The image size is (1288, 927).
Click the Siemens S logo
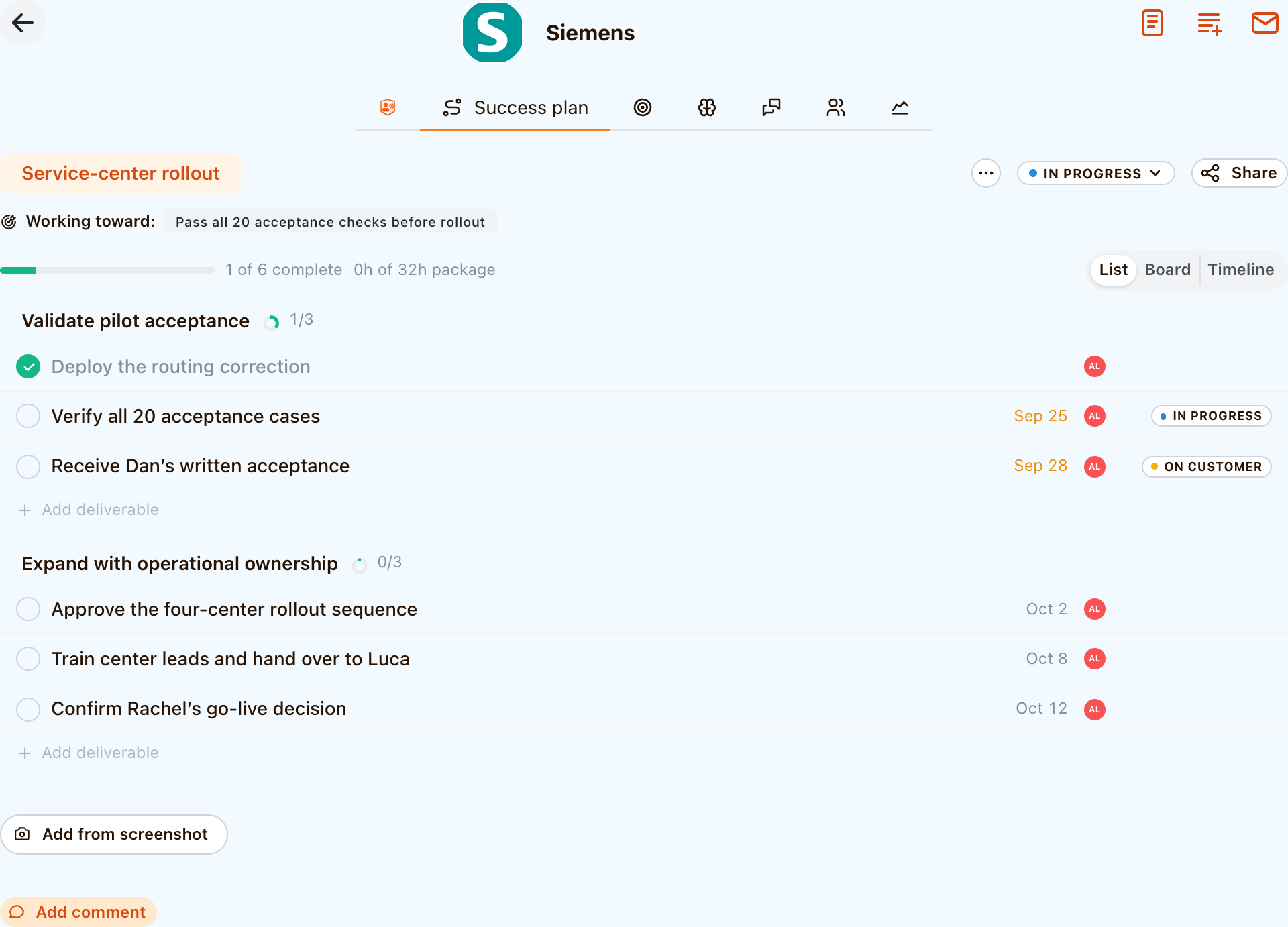pyautogui.click(x=492, y=32)
